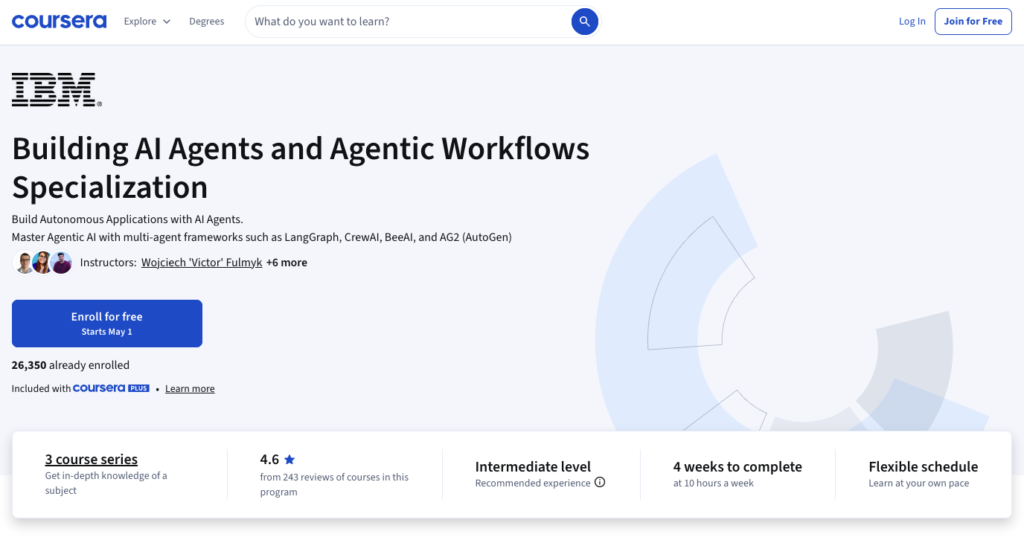Screen dimensions: 1024x537
Task: Click the Join for Free button
Action: coord(973,22)
